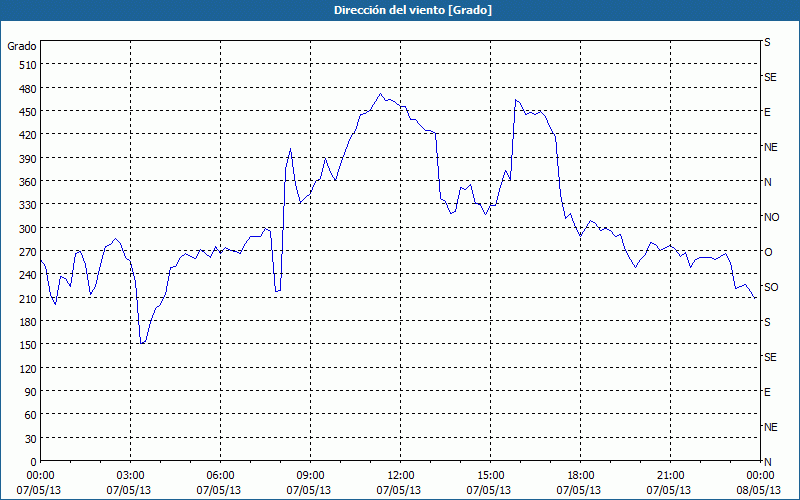The height and width of the screenshot is (500, 800).
Task: Click the 'NE' label level with 390
Action: point(770,147)
